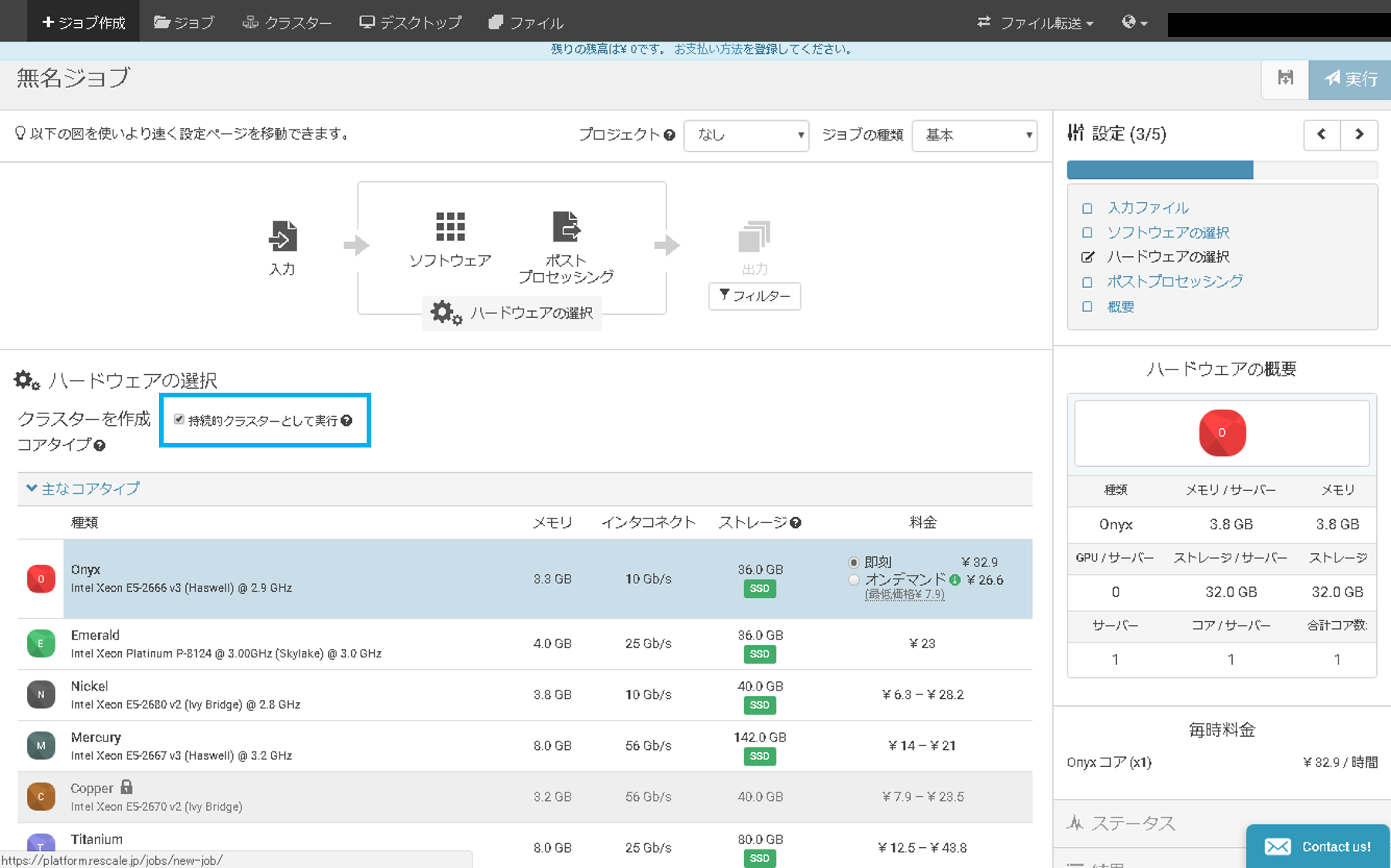Screen dimensions: 1391x868
Task: Open the 入力ファイル settings link
Action: point(1148,208)
